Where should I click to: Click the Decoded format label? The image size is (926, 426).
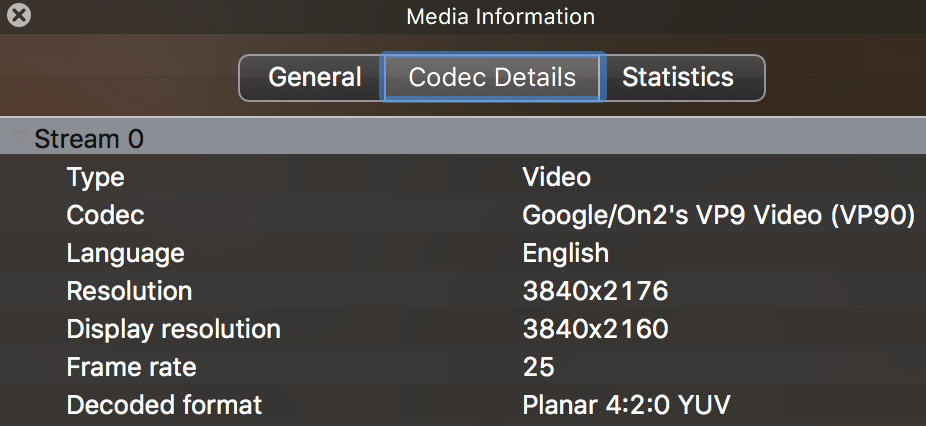point(164,405)
